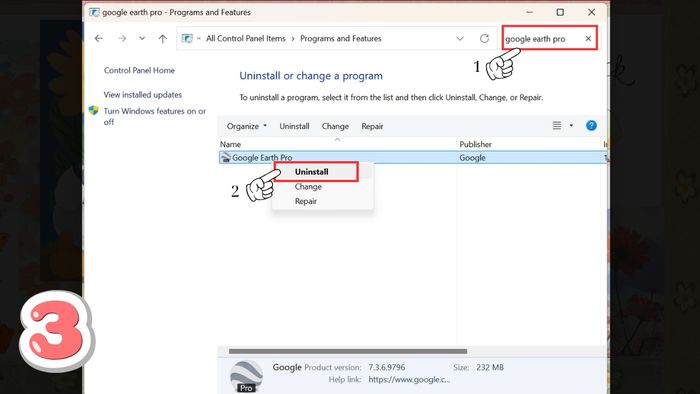Click the shield icon beside Windows features

93,110
